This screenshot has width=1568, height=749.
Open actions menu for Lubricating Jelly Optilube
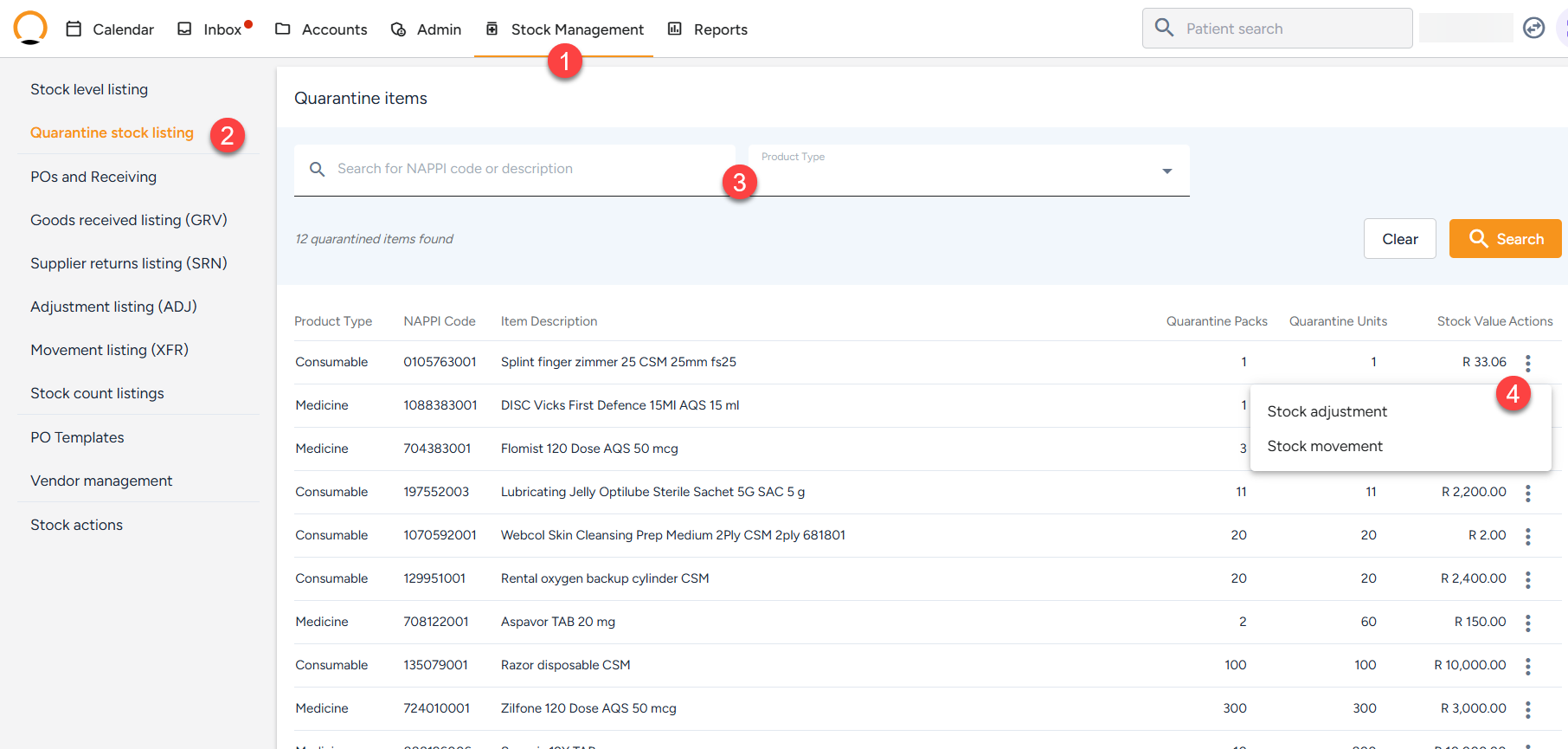coord(1527,493)
